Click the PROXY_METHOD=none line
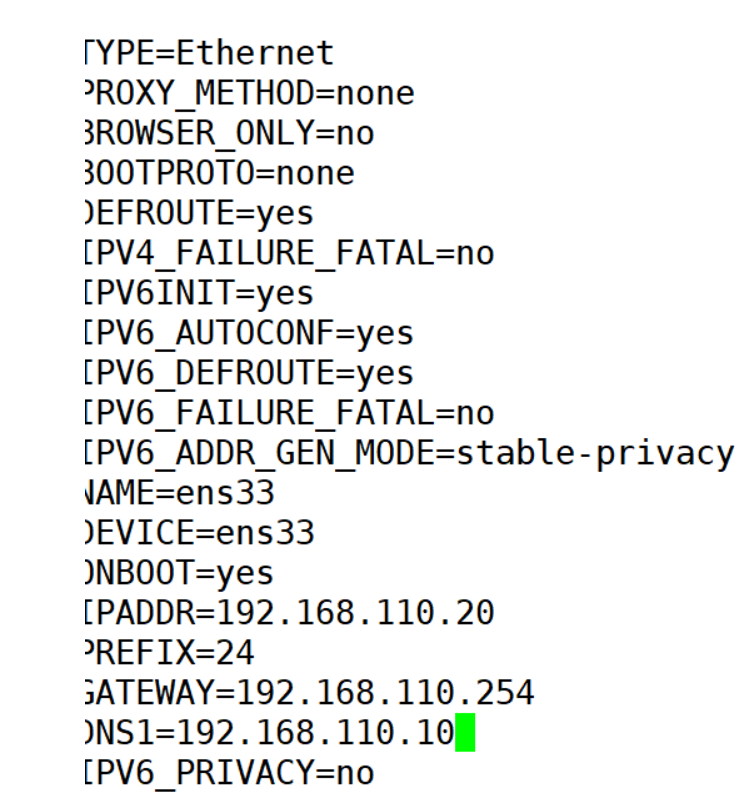The height and width of the screenshot is (797, 750). click(249, 93)
